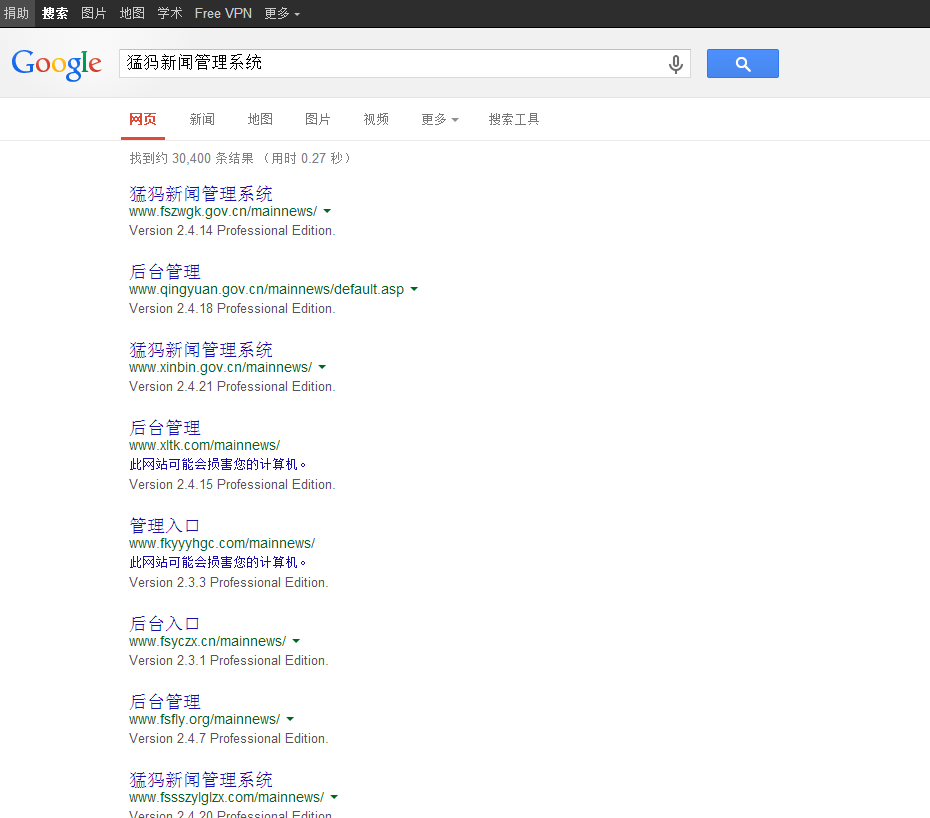Click result count text 找到约 30,400 条结果
The image size is (930, 818).
coord(192,158)
